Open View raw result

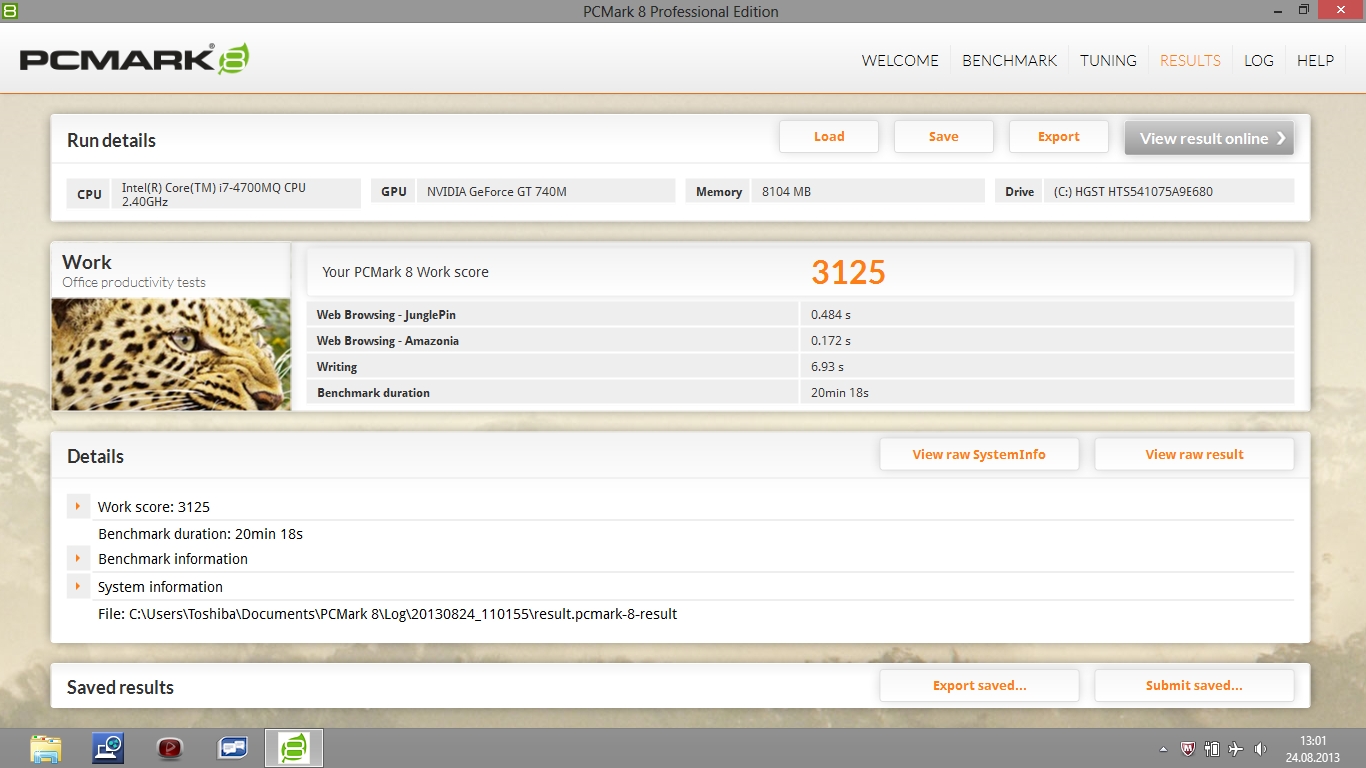(1194, 454)
